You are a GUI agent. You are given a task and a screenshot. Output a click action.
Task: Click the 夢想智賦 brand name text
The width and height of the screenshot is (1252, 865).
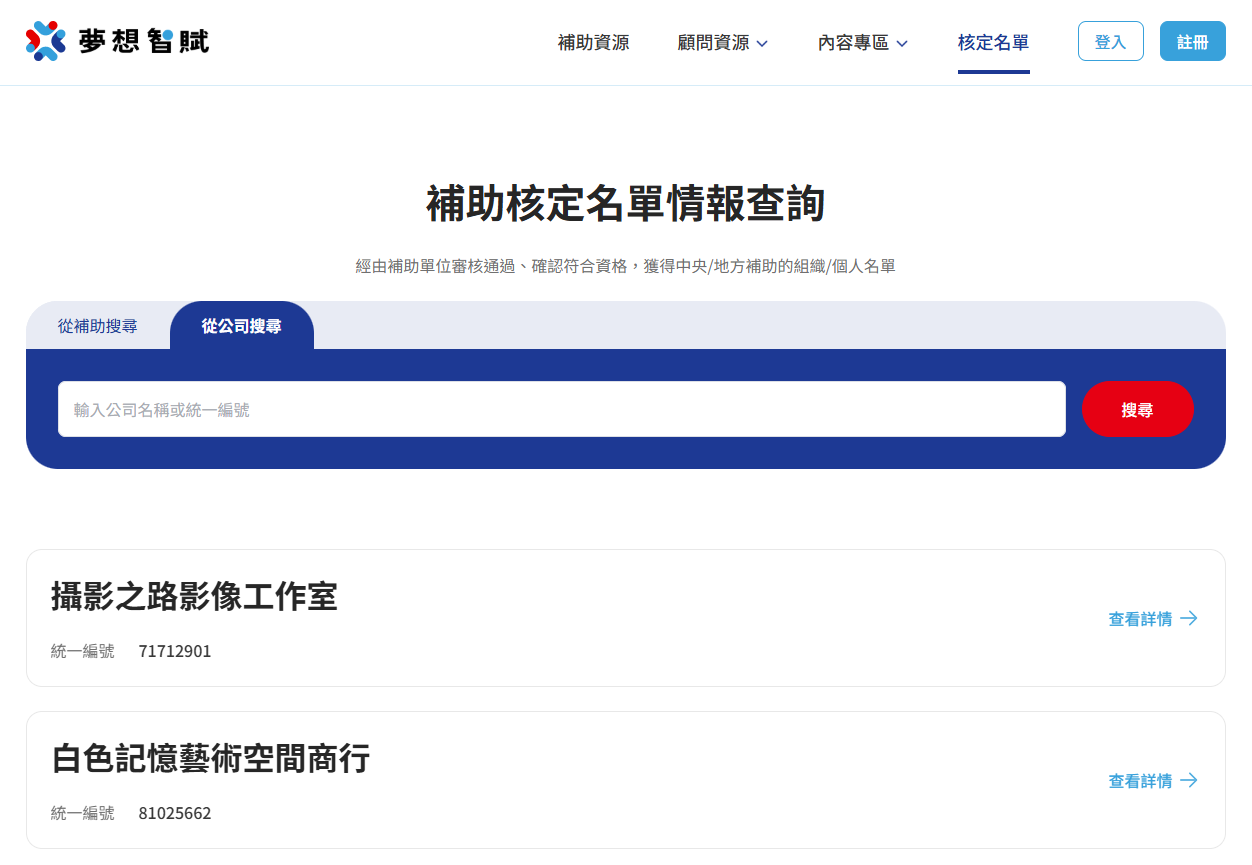(144, 42)
